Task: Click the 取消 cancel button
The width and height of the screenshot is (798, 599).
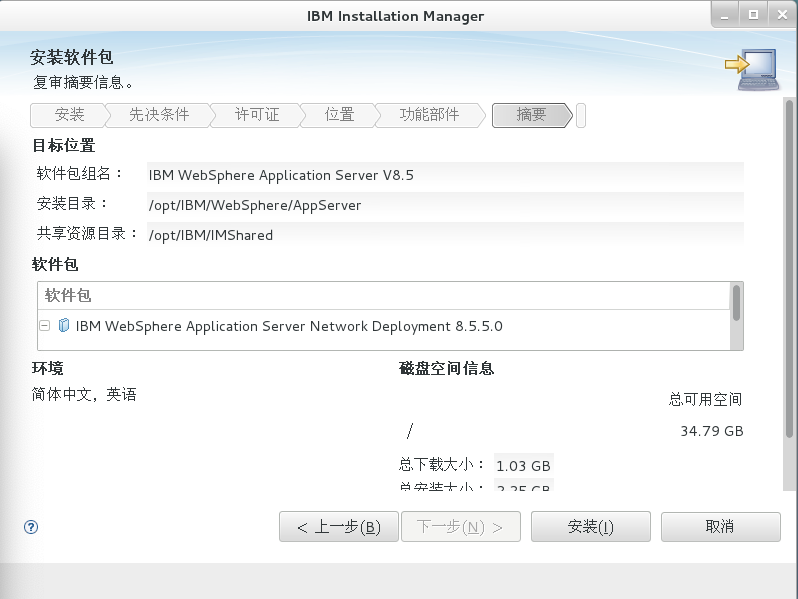Action: (x=720, y=527)
